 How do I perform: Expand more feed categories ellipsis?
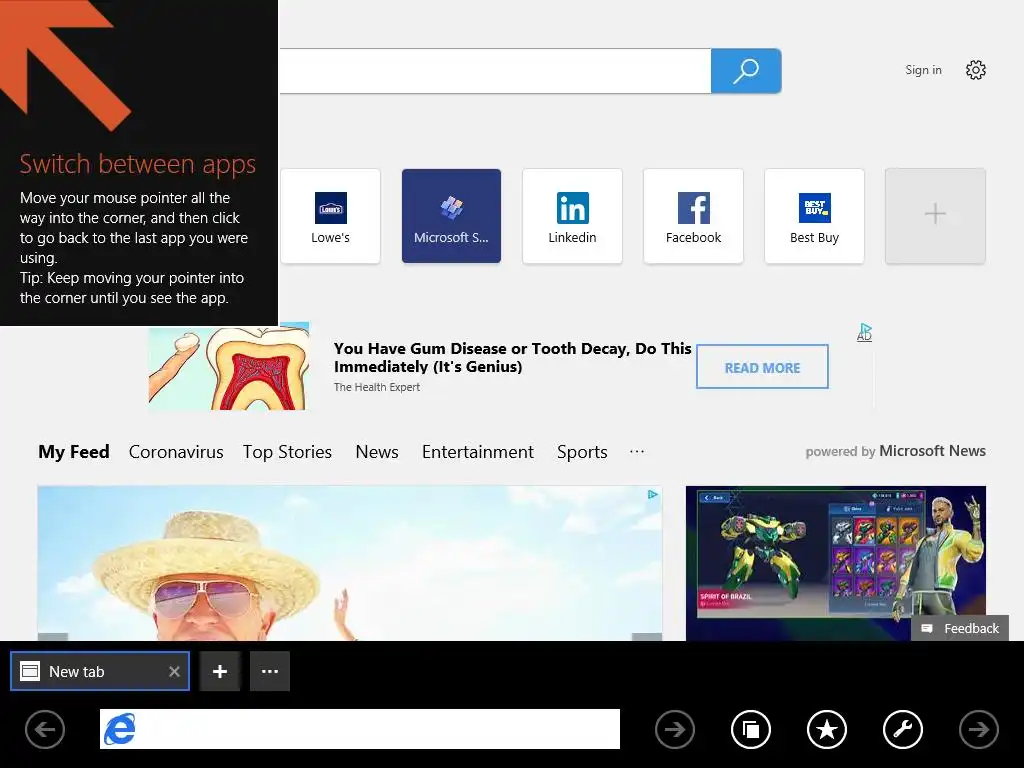(x=637, y=451)
